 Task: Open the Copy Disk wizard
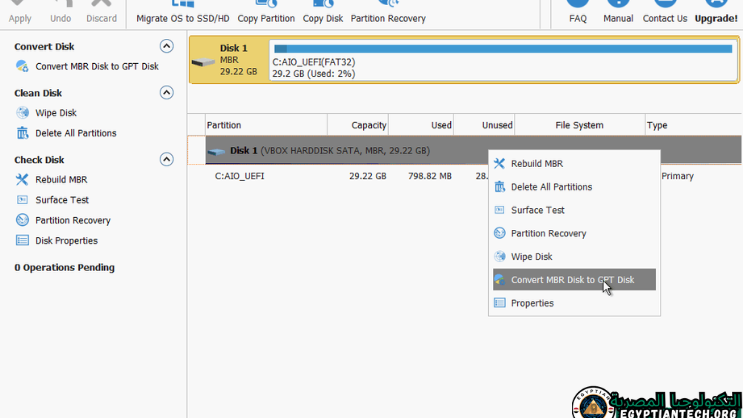pyautogui.click(x=323, y=12)
